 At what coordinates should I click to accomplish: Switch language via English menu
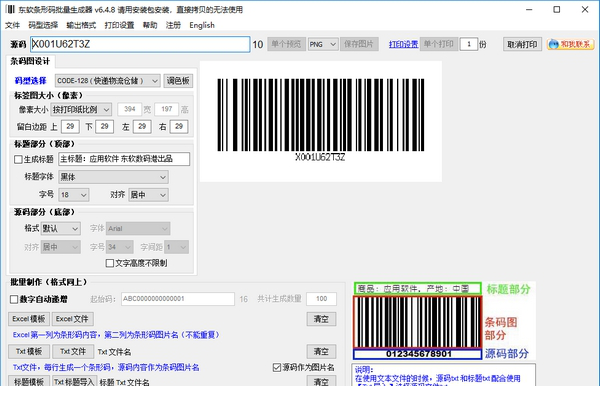click(x=202, y=25)
